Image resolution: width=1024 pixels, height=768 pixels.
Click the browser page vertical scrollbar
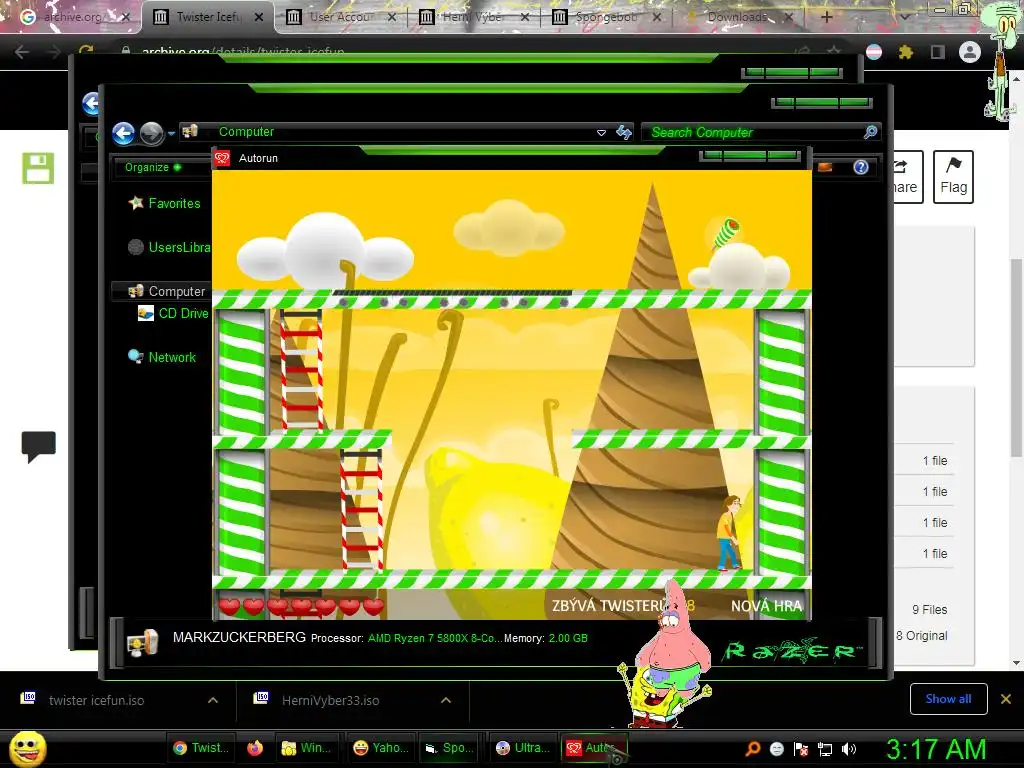(1017, 358)
